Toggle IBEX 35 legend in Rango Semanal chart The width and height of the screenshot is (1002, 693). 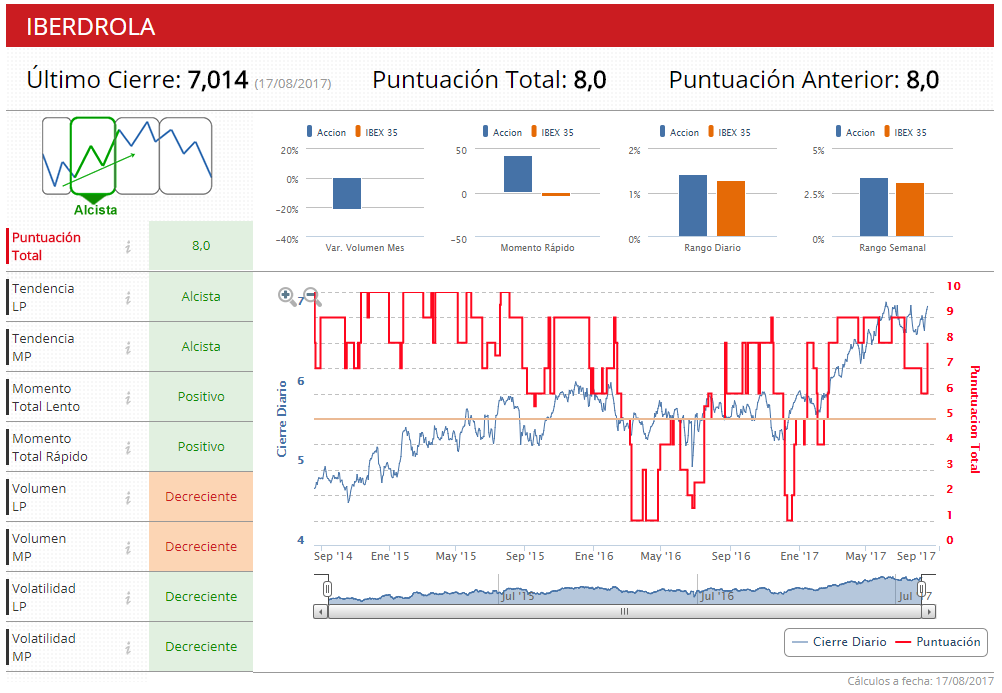(x=905, y=132)
